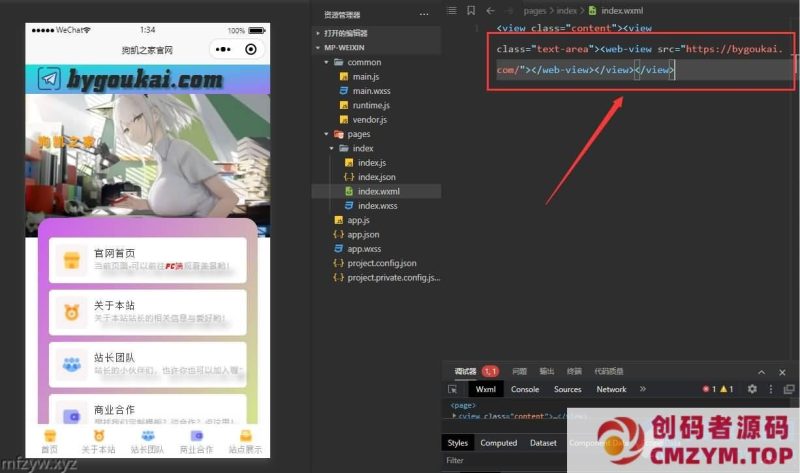The height and width of the screenshot is (473, 800).
Task: Select the 问题 panel tab
Action: click(519, 371)
